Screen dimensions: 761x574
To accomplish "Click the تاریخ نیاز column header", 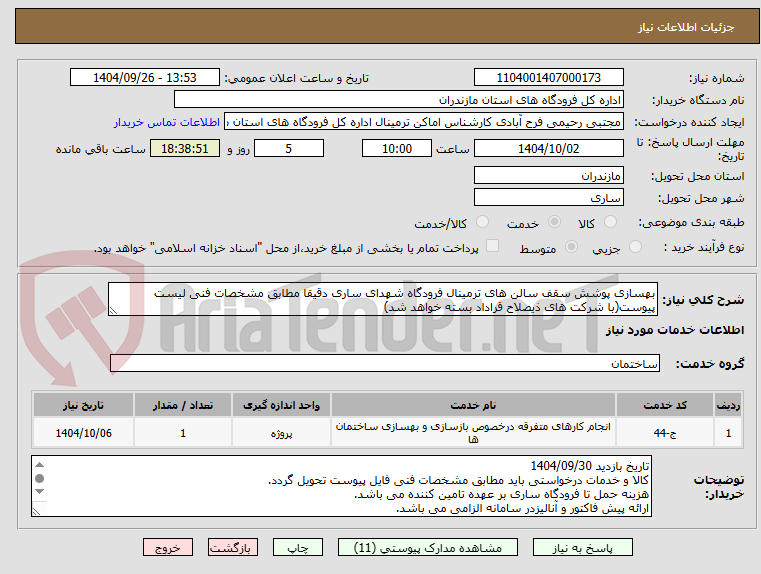I will click(83, 405).
